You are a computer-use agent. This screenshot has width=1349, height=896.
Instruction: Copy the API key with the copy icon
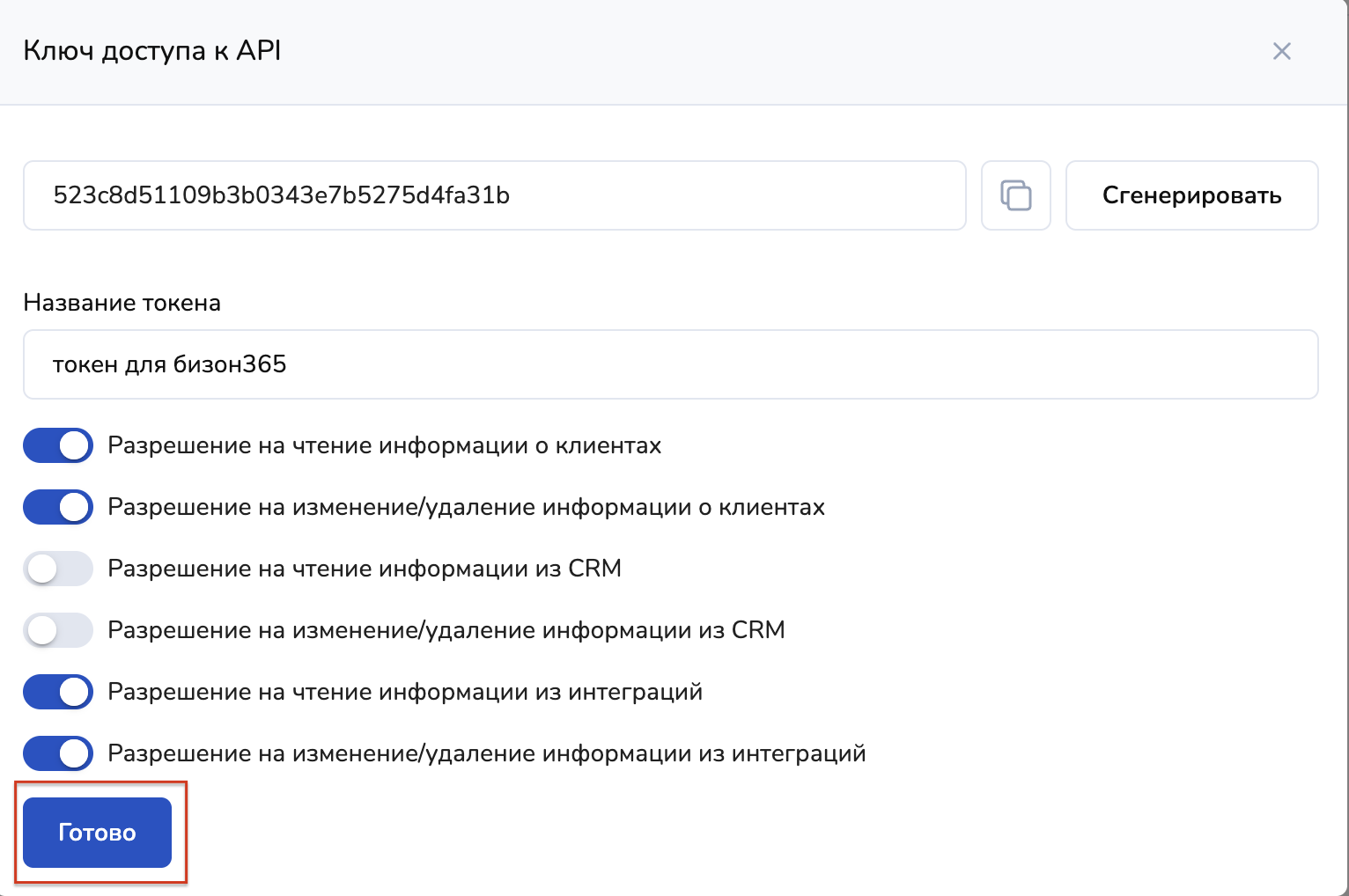[1015, 195]
